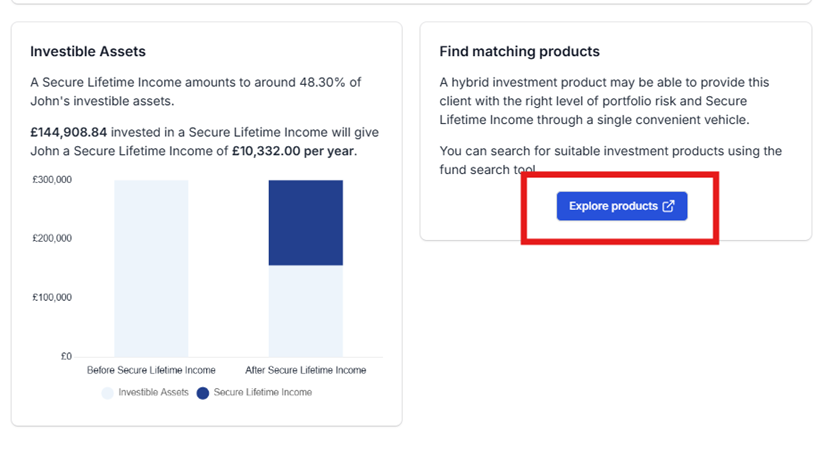Click the external link icon in Explore products
Image resolution: width=832 pixels, height=456 pixels.
coord(669,206)
